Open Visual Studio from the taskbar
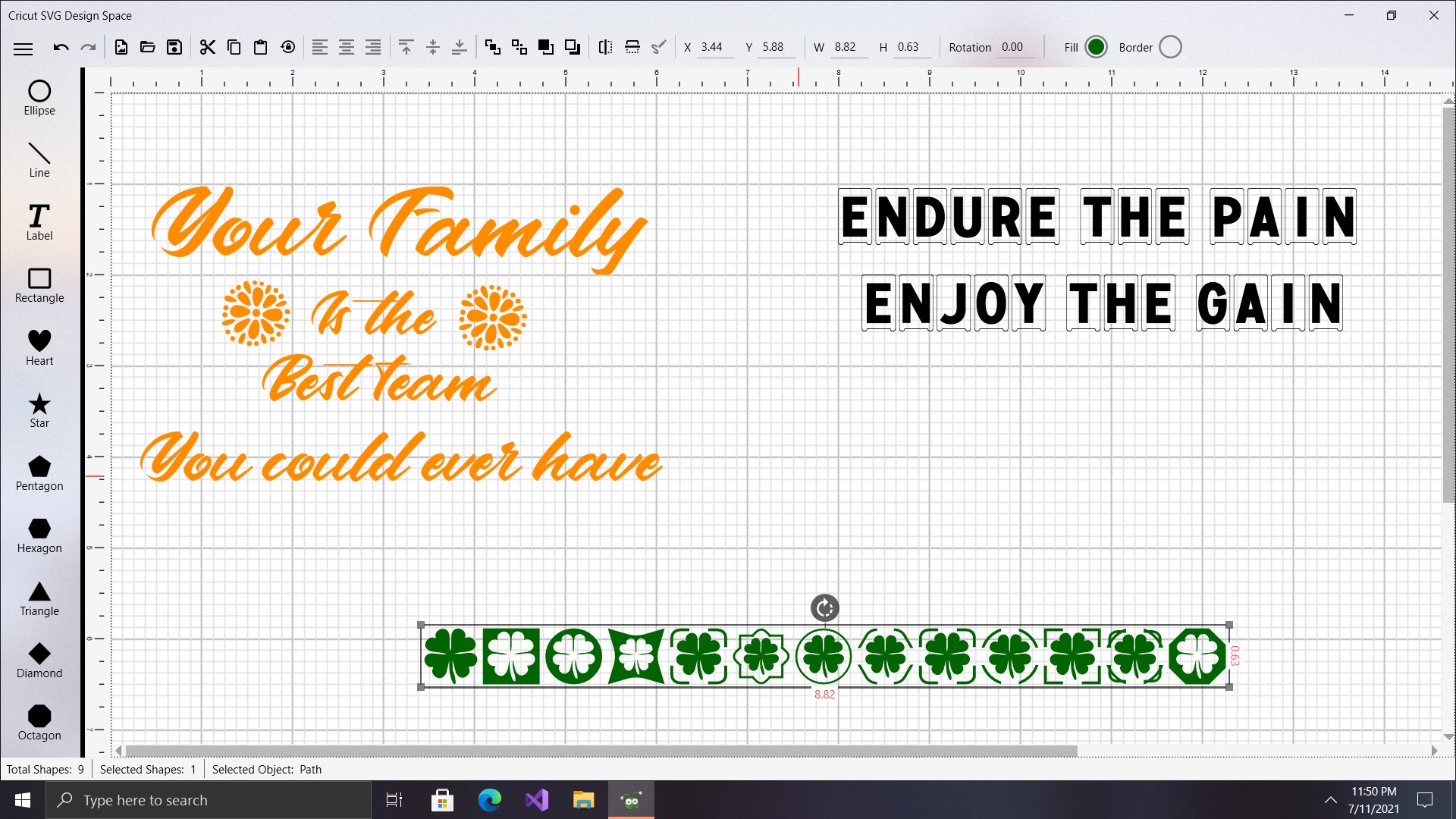The height and width of the screenshot is (819, 1456). coord(537,800)
